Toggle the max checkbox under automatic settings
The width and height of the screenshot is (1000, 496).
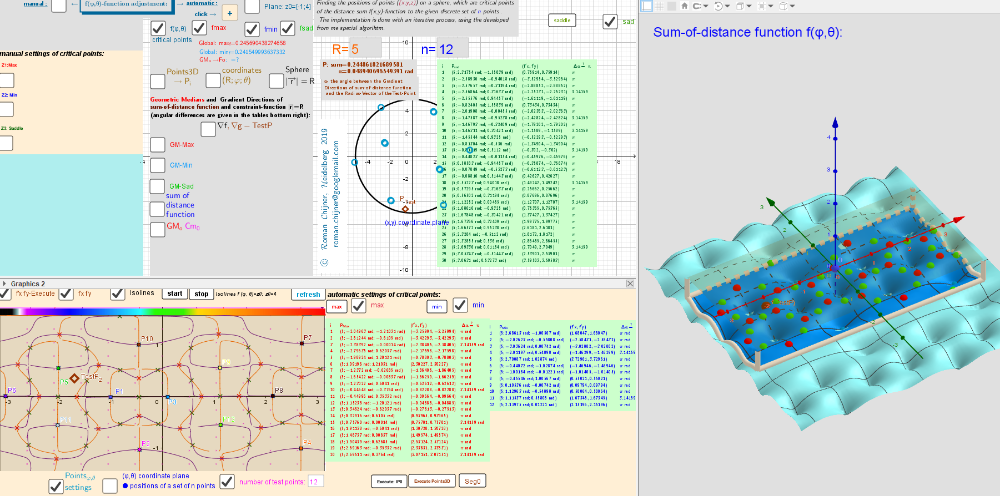[359, 307]
